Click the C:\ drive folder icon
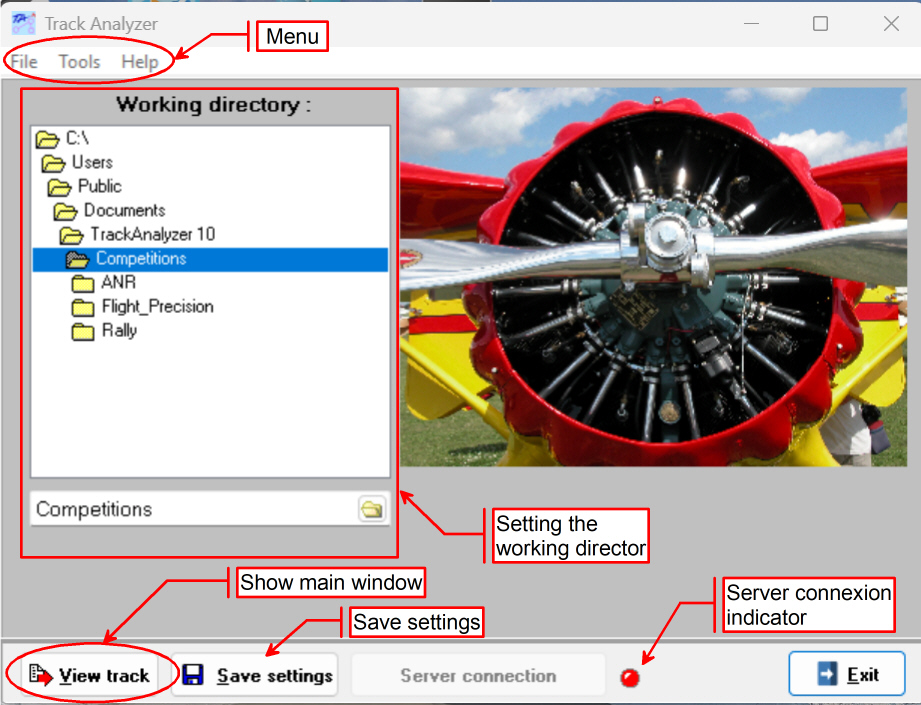Screen dimensions: 921x705 pyautogui.click(x=47, y=138)
